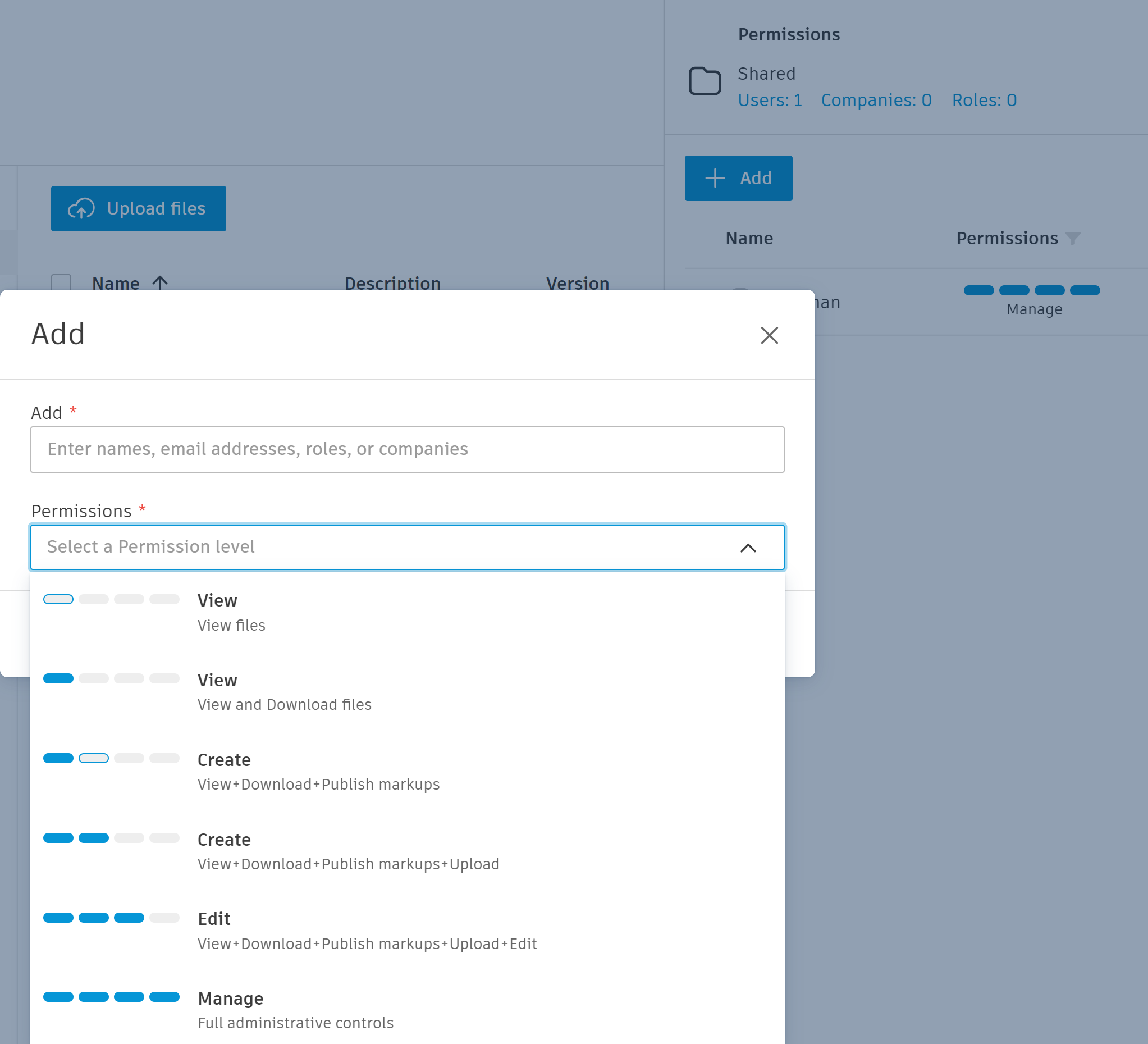Open the Users: 1 link
This screenshot has height=1044, width=1148.
(769, 100)
